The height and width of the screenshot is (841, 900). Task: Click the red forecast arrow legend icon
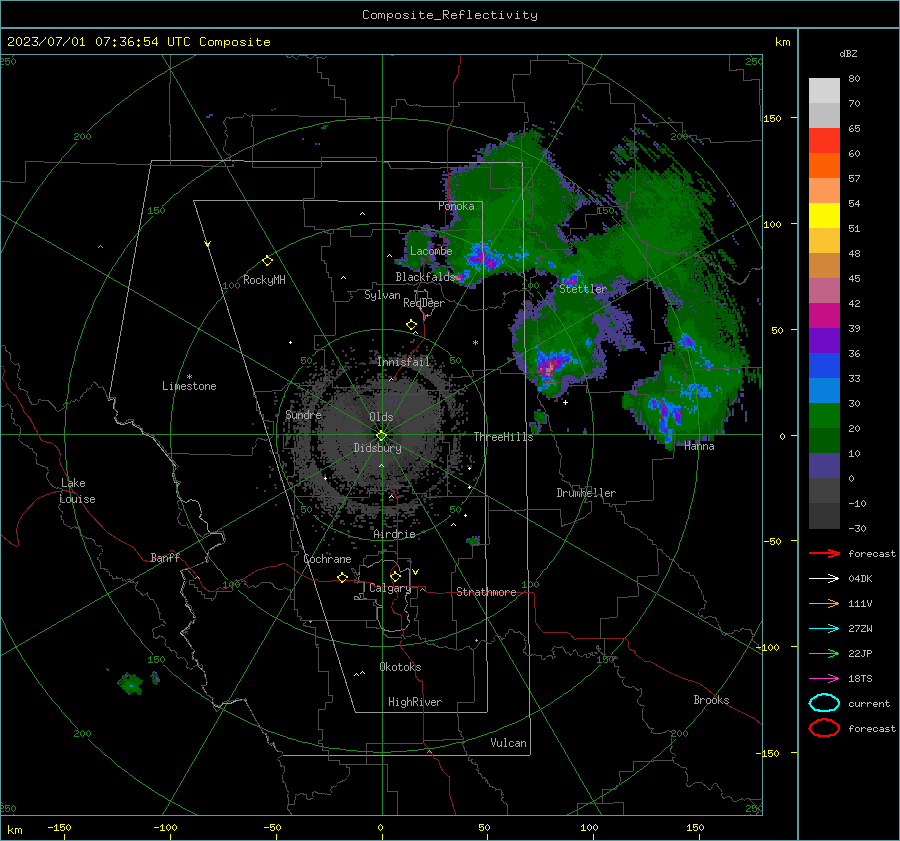coord(824,553)
